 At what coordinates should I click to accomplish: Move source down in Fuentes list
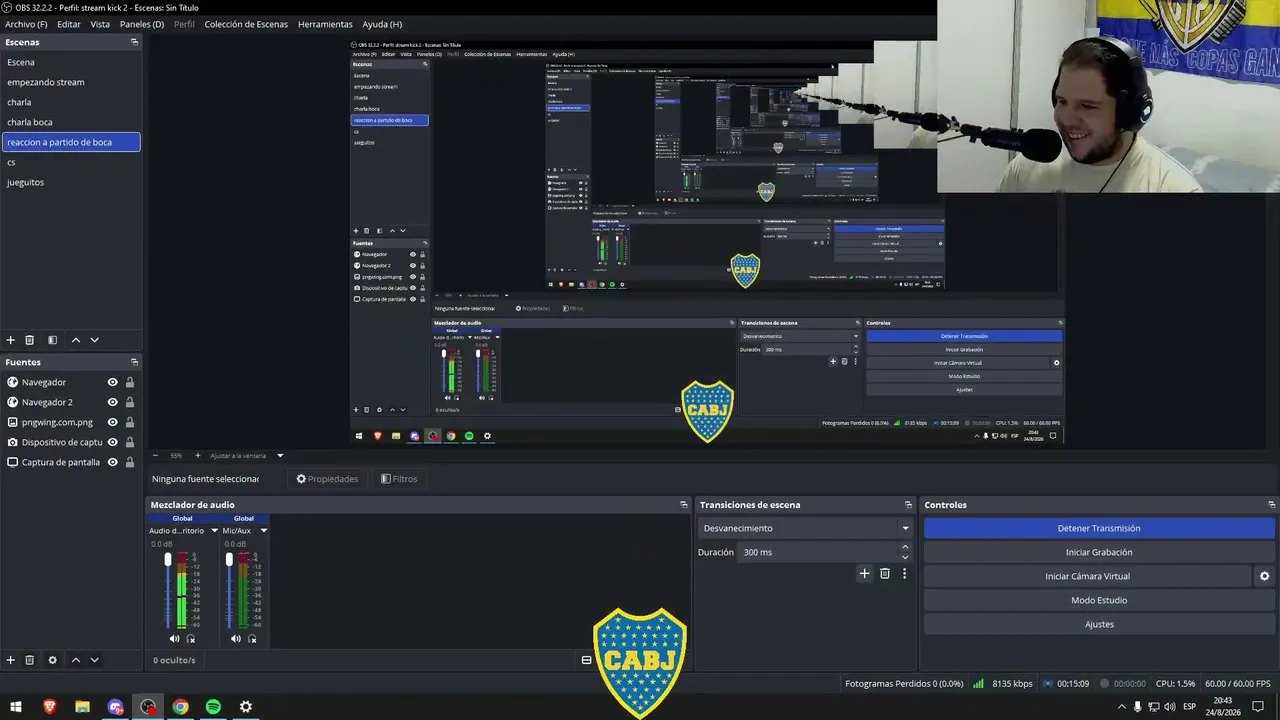pyautogui.click(x=95, y=660)
